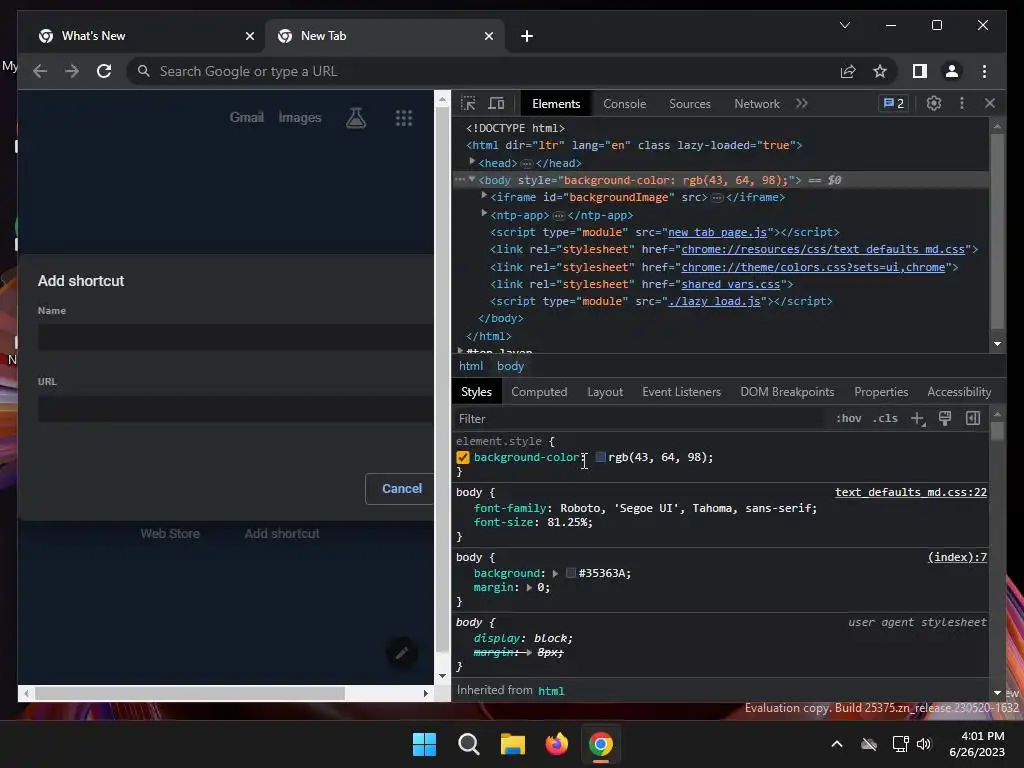Screen dimensions: 1024x768
Task: Open the Computed styles tab
Action: (539, 392)
